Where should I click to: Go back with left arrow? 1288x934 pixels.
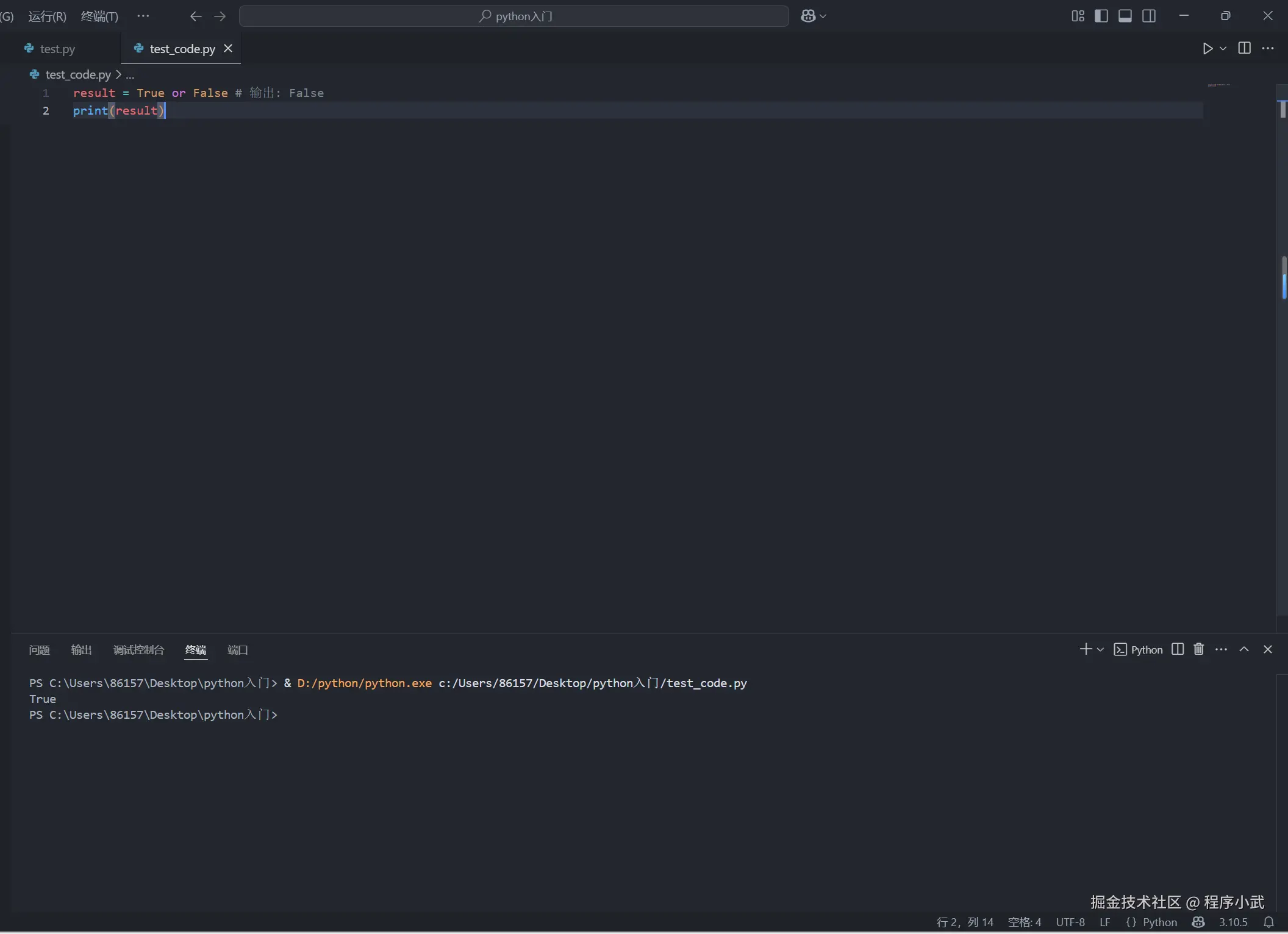(196, 16)
